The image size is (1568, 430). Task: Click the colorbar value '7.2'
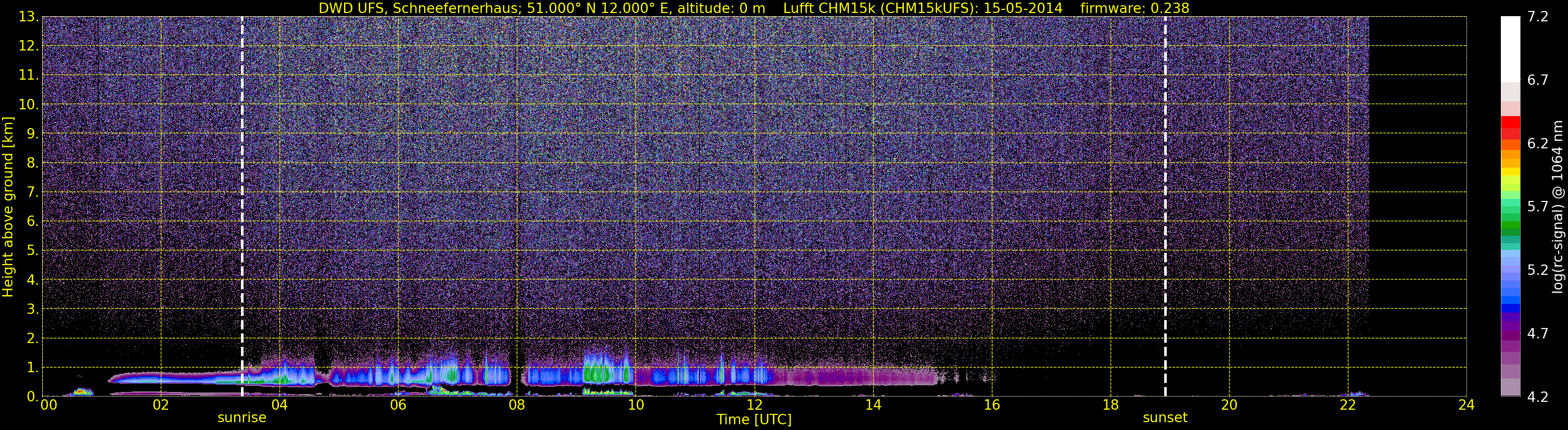(x=1538, y=17)
